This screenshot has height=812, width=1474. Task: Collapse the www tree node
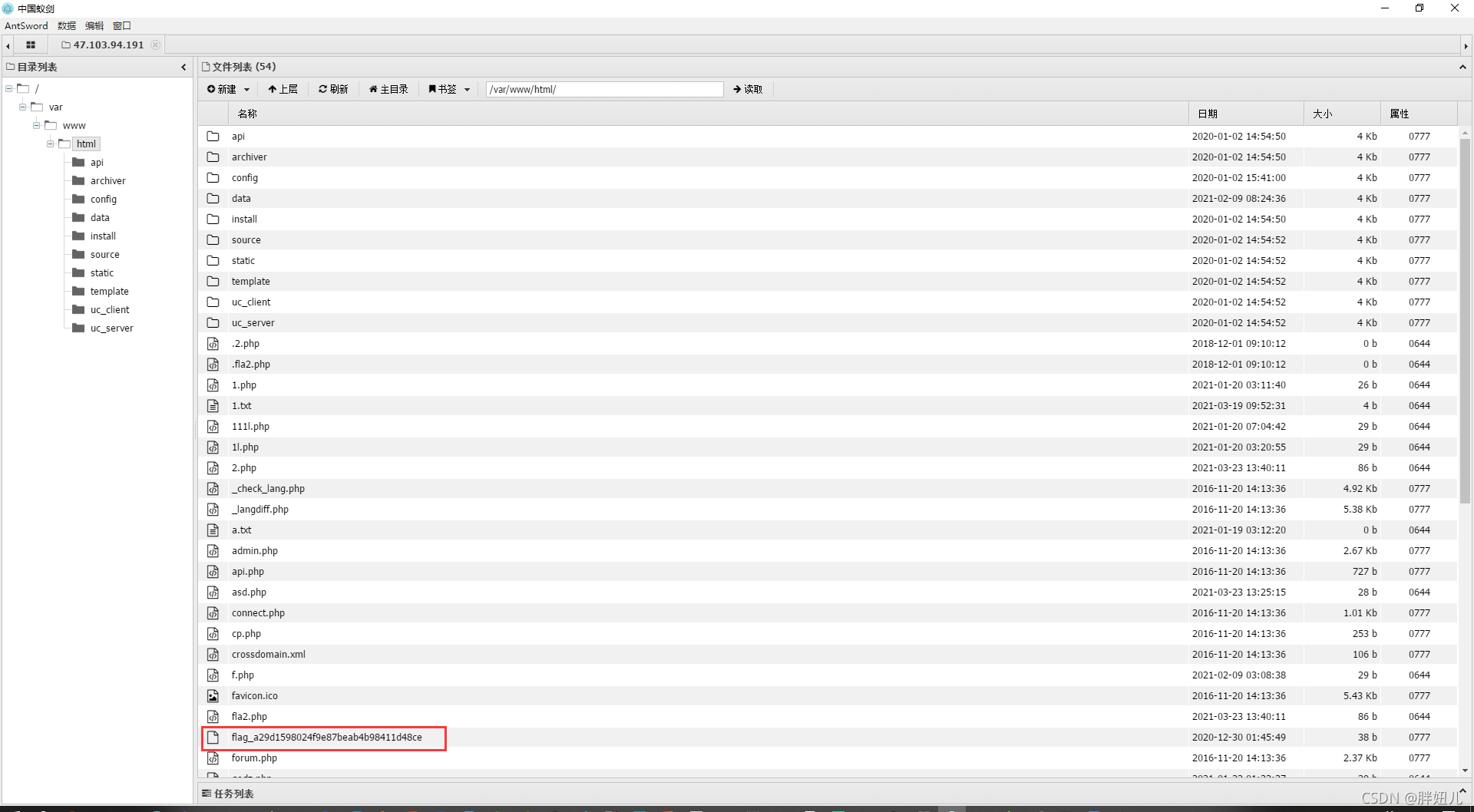pyautogui.click(x=37, y=125)
